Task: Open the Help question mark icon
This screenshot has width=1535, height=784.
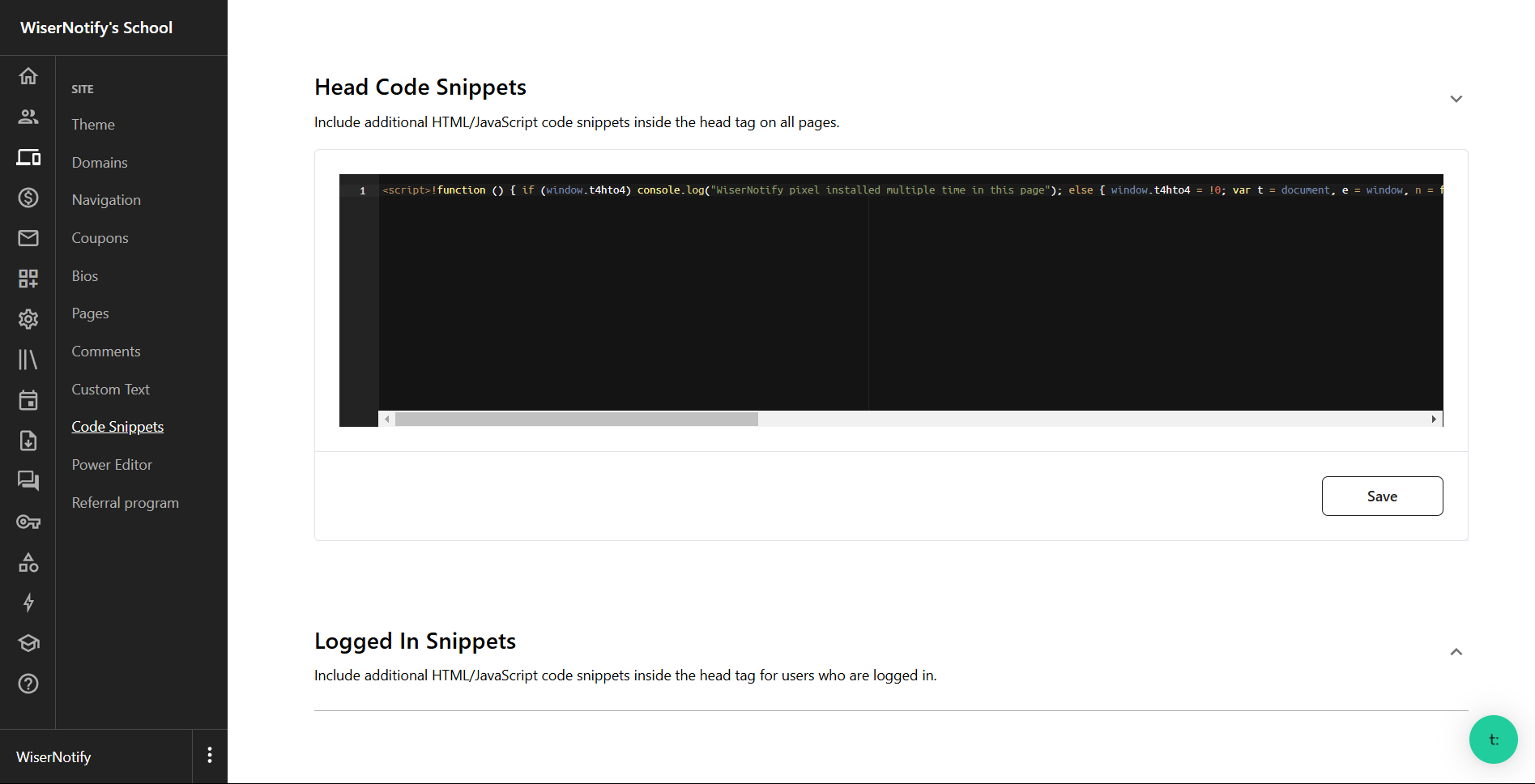Action: point(28,684)
